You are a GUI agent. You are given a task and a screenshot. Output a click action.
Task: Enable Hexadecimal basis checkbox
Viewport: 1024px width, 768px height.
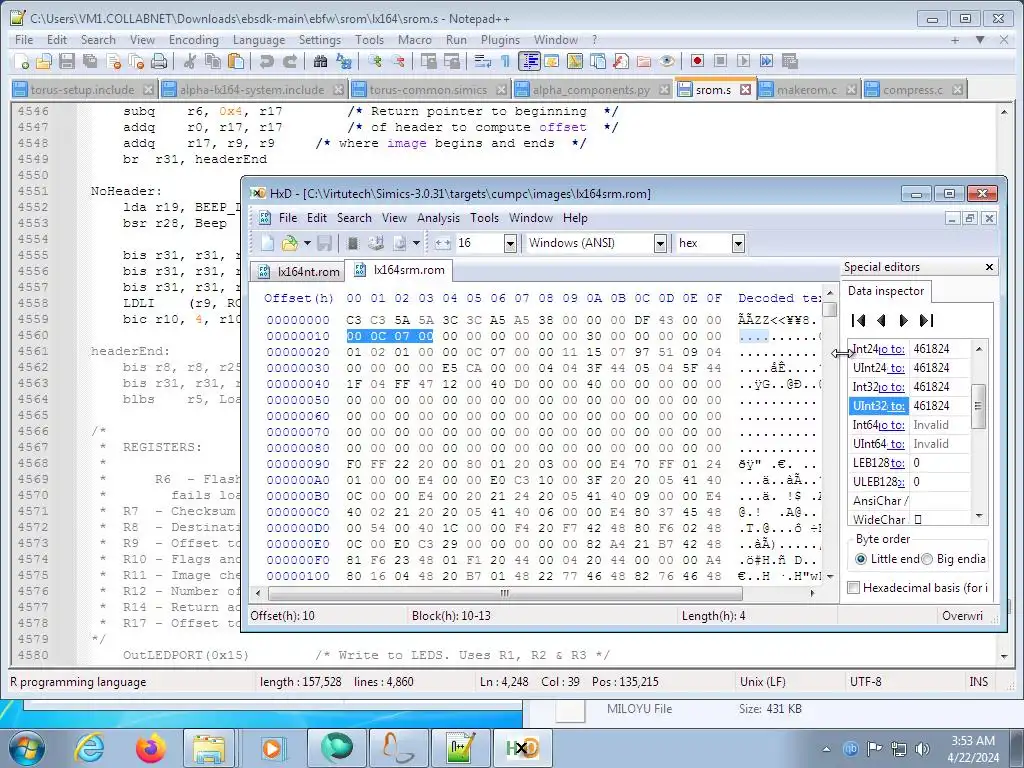point(854,588)
